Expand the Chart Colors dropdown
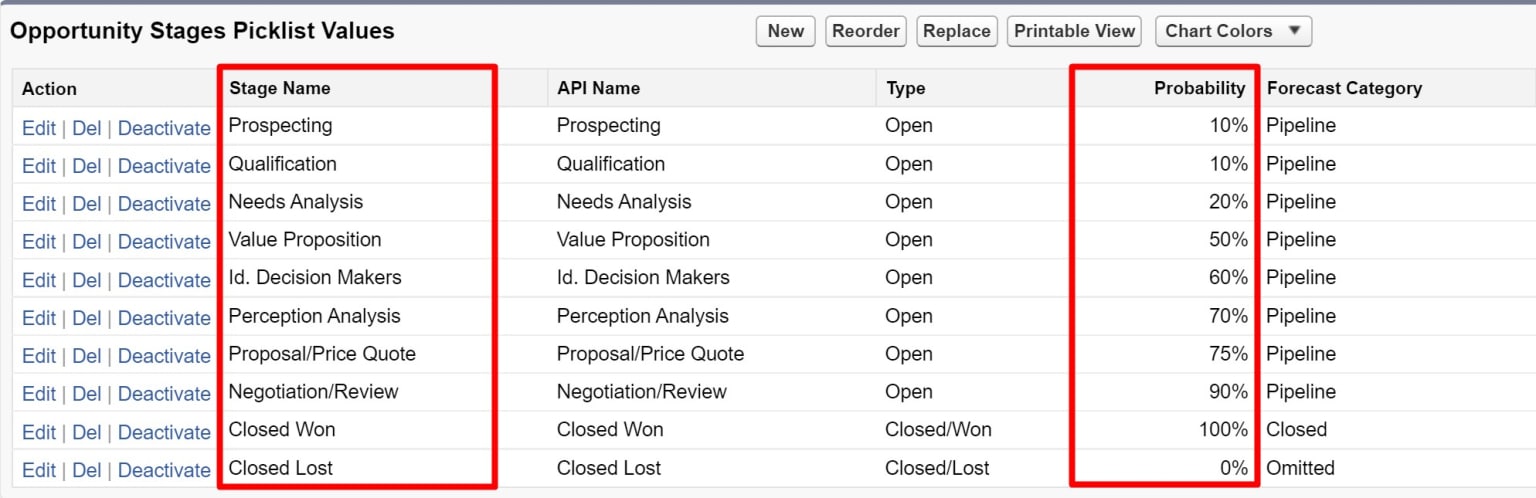Viewport: 1536px width, 498px height. point(1233,31)
